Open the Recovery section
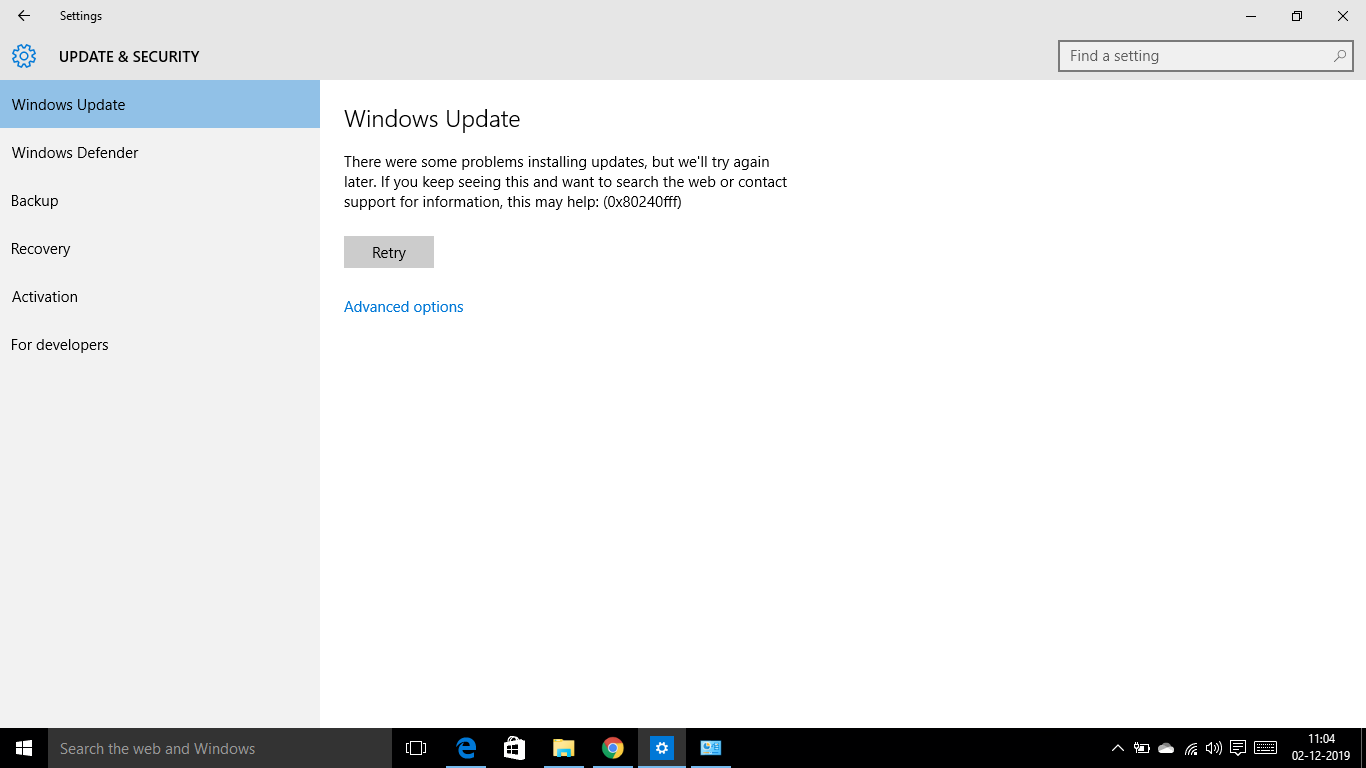Image resolution: width=1366 pixels, height=768 pixels. tap(160, 248)
